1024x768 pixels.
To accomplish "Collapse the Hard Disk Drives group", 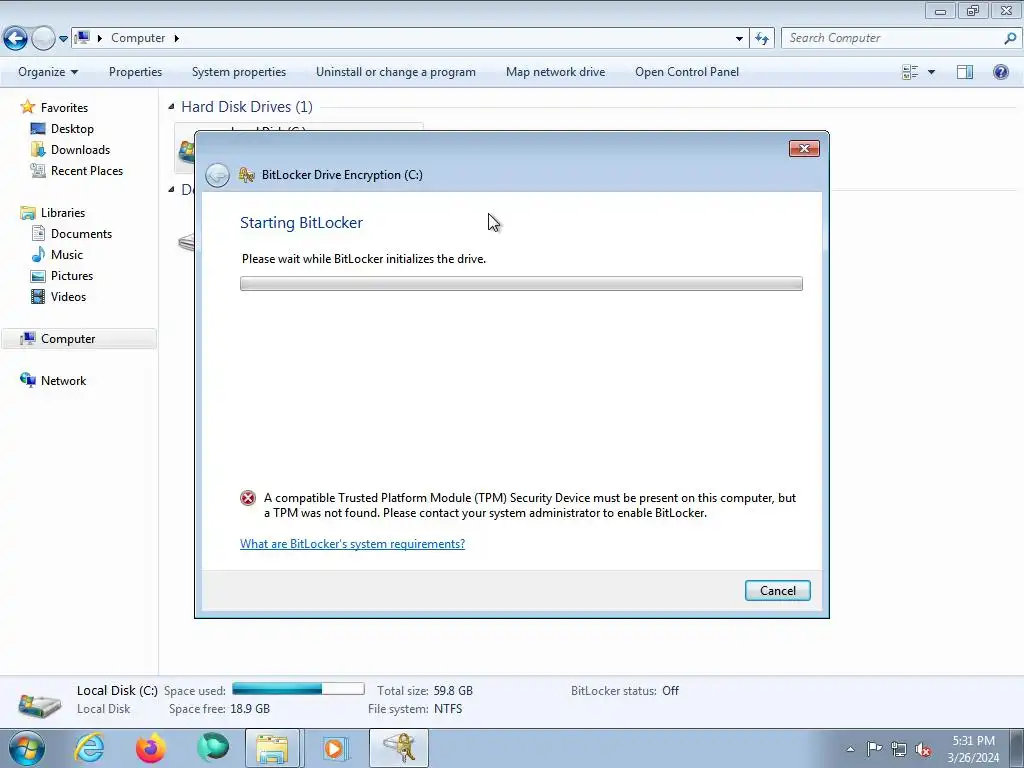I will [171, 106].
